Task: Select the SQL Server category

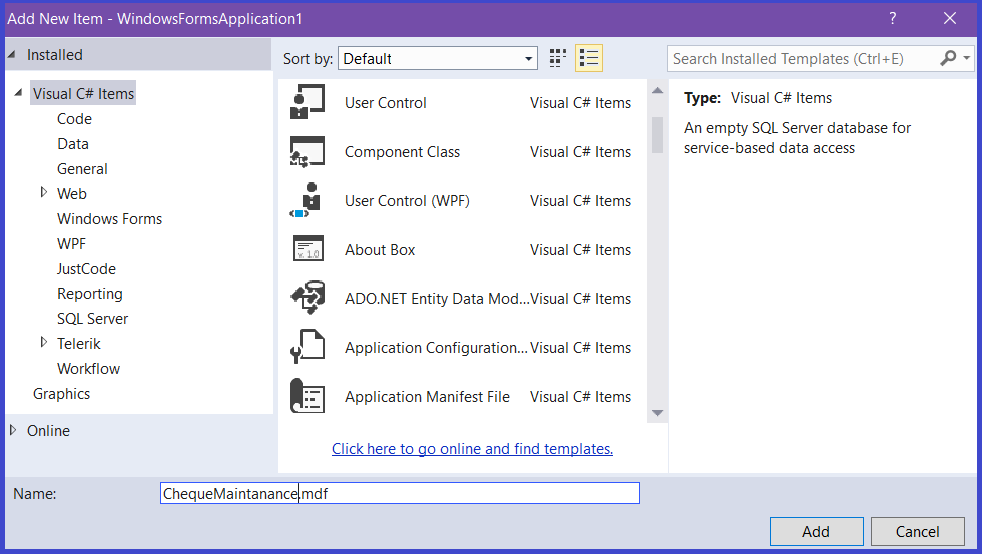Action: pos(93,319)
